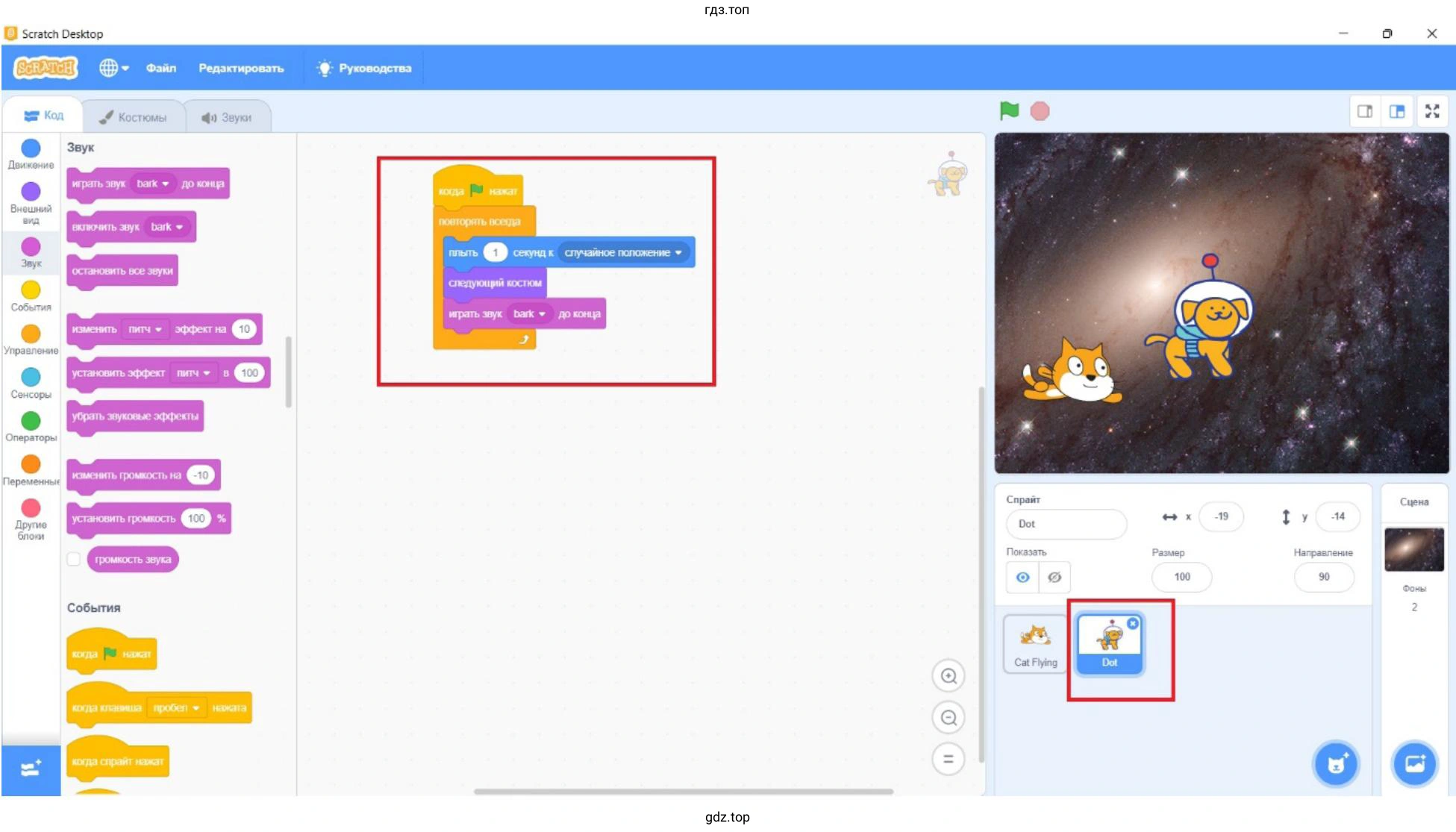
Task: Zoom out the code workspace
Action: [948, 718]
